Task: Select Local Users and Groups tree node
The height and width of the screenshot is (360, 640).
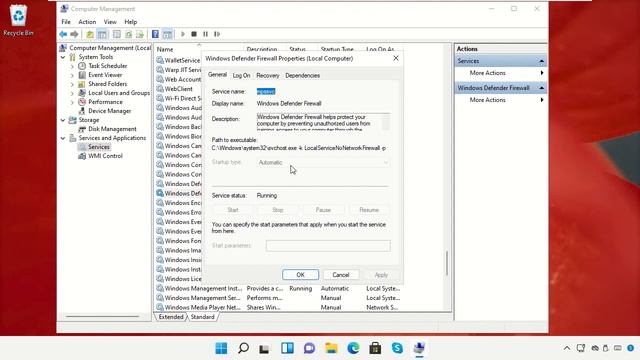Action: click(x=119, y=93)
